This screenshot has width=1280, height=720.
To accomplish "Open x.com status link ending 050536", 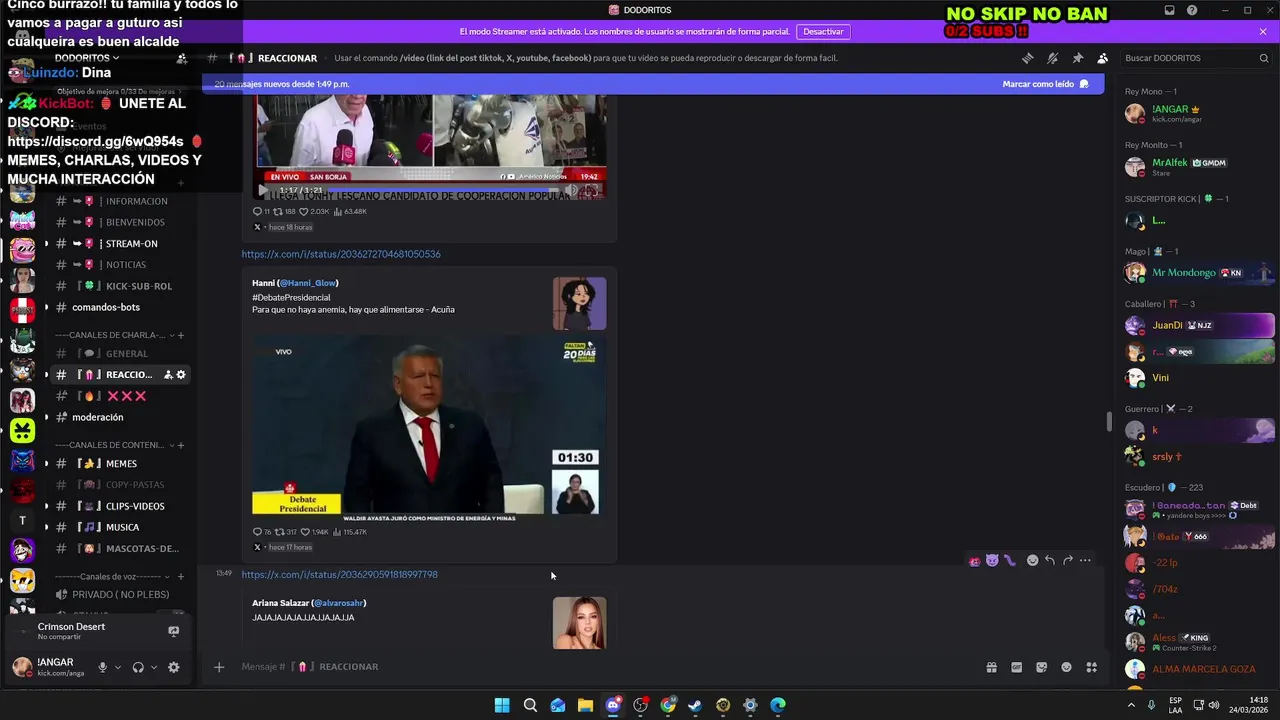I will 341,254.
